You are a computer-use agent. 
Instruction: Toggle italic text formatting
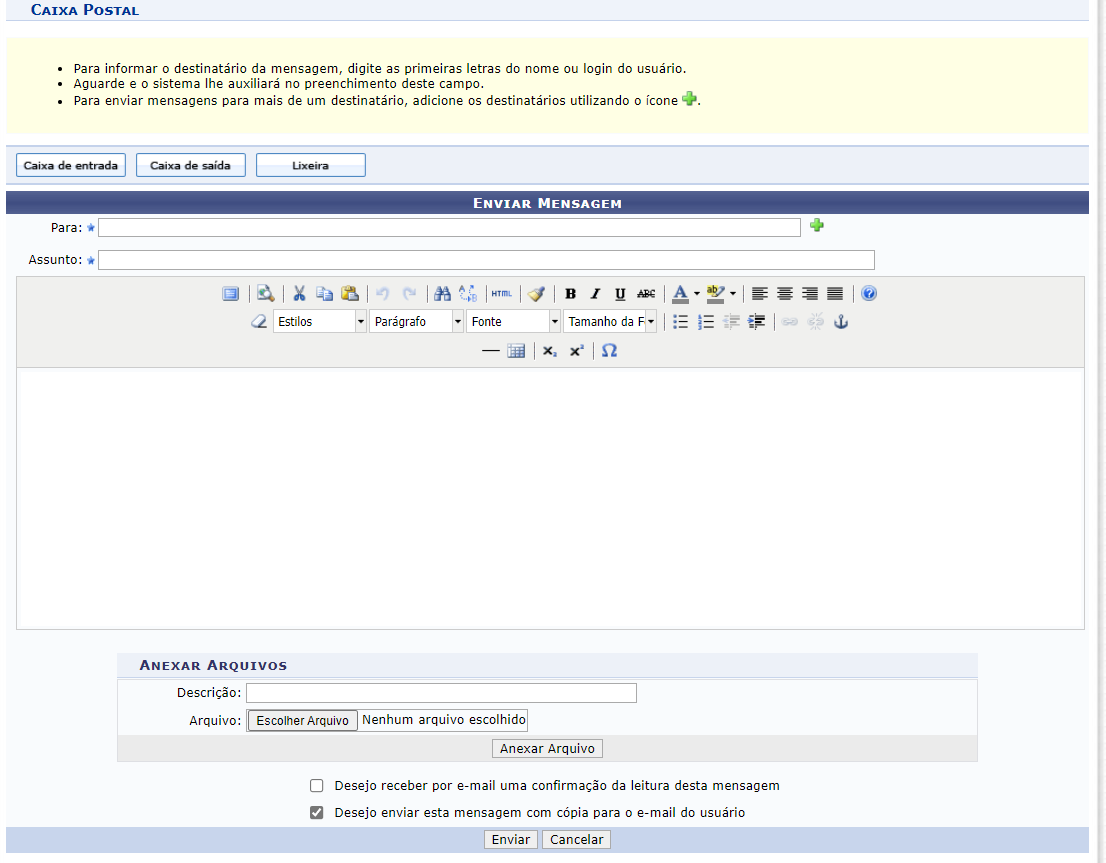pyautogui.click(x=595, y=294)
